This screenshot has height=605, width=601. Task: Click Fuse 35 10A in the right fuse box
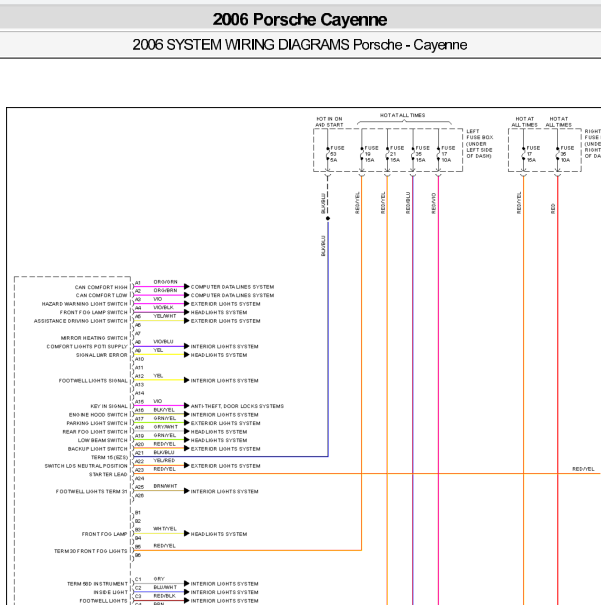click(567, 154)
